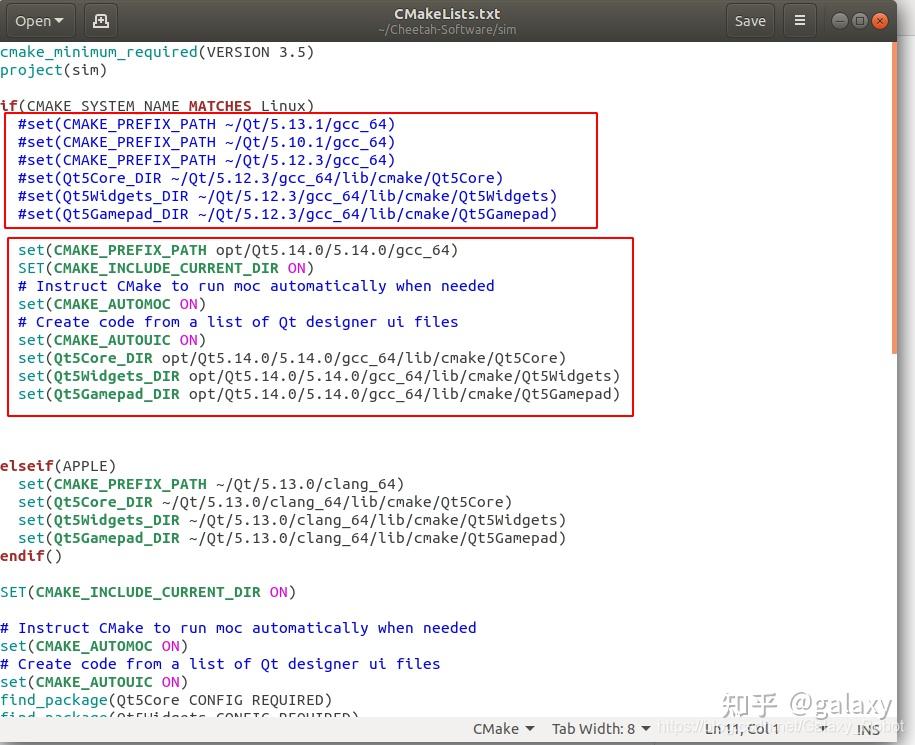Place cursor on the elseif(APPLE) line
The height and width of the screenshot is (745, 915).
(58, 466)
